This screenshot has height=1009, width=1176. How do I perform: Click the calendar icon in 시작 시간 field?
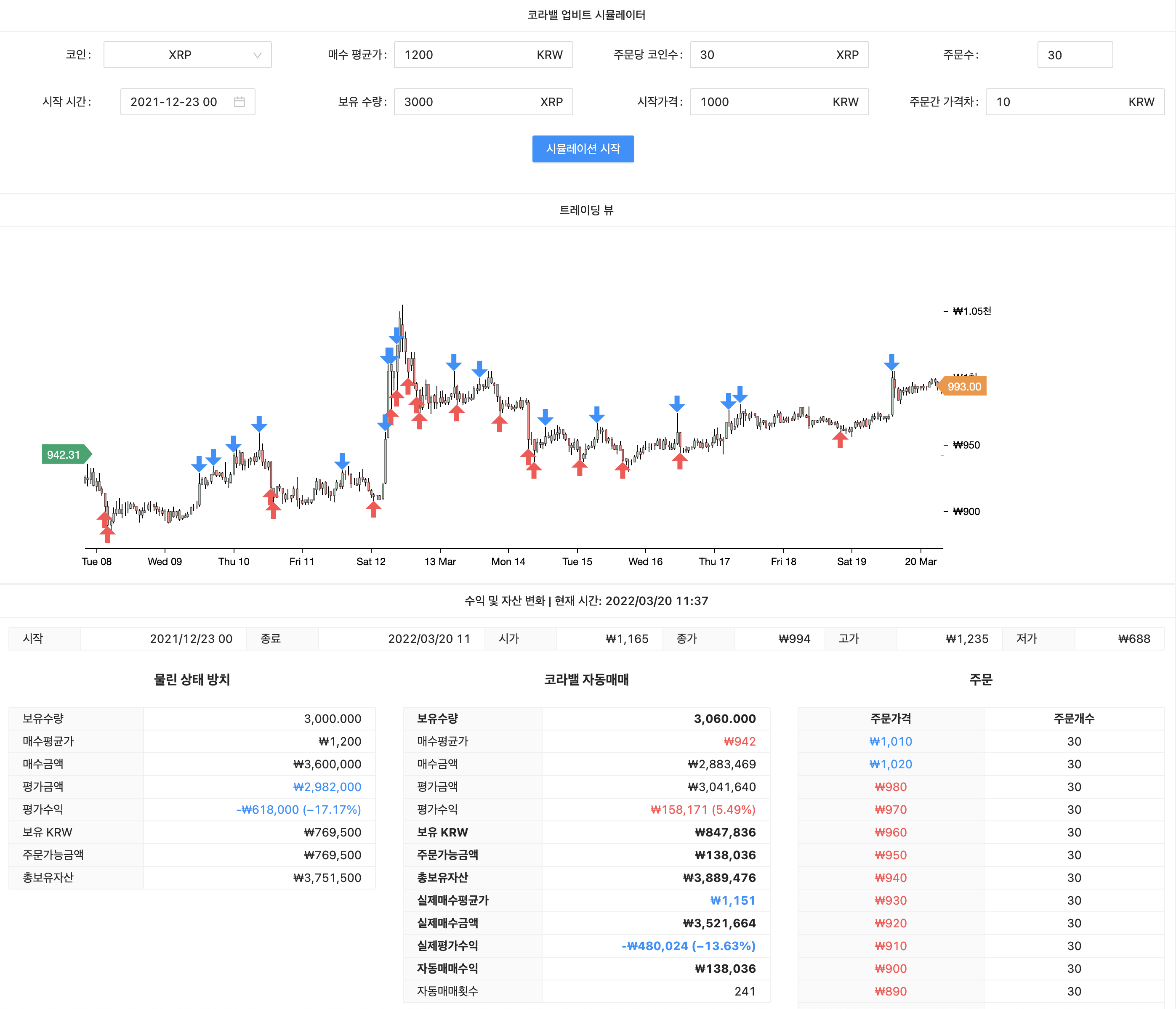pyautogui.click(x=239, y=102)
